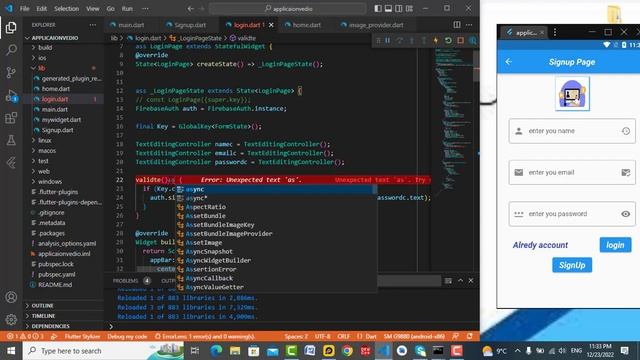
Task: Open the Selection menu
Action: click(66, 9)
